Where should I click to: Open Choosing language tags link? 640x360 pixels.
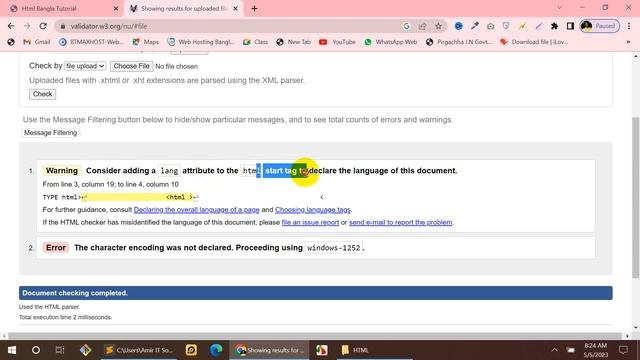[313, 210]
